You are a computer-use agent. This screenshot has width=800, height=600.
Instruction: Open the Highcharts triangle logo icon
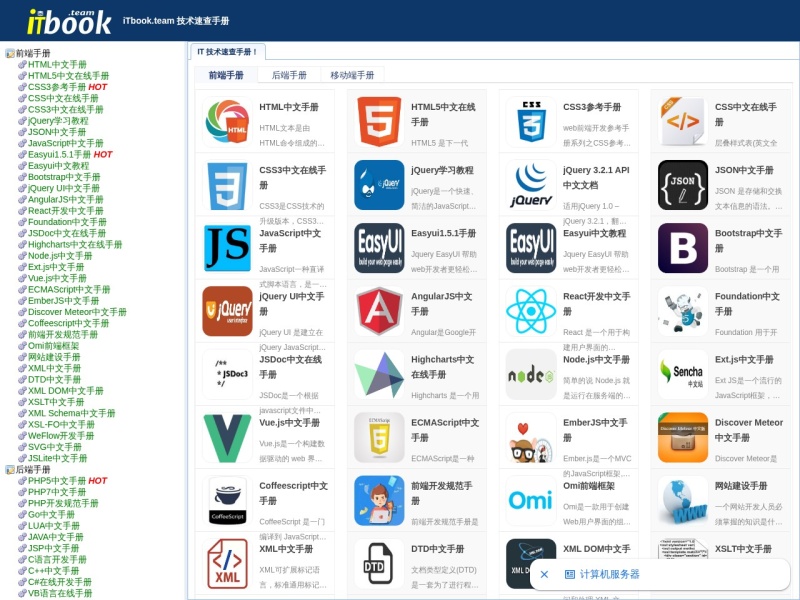pos(379,374)
